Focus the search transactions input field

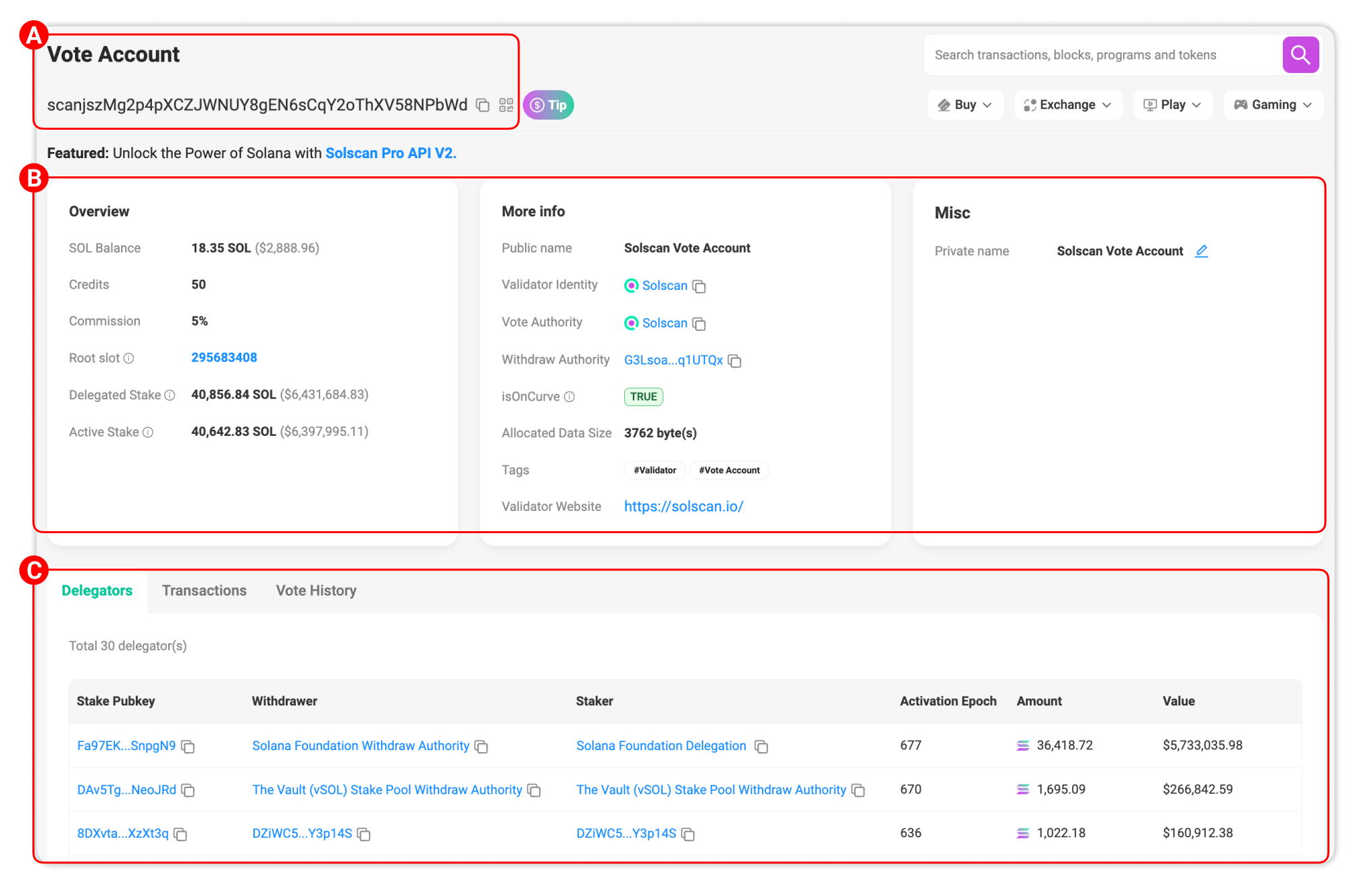(x=1103, y=55)
